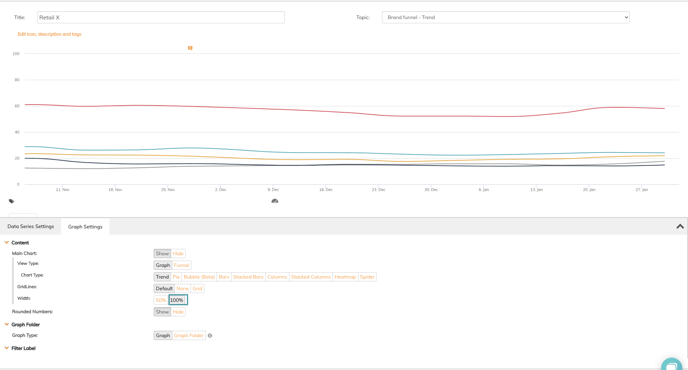Click the Title input field
The image size is (688, 370).
[161, 18]
